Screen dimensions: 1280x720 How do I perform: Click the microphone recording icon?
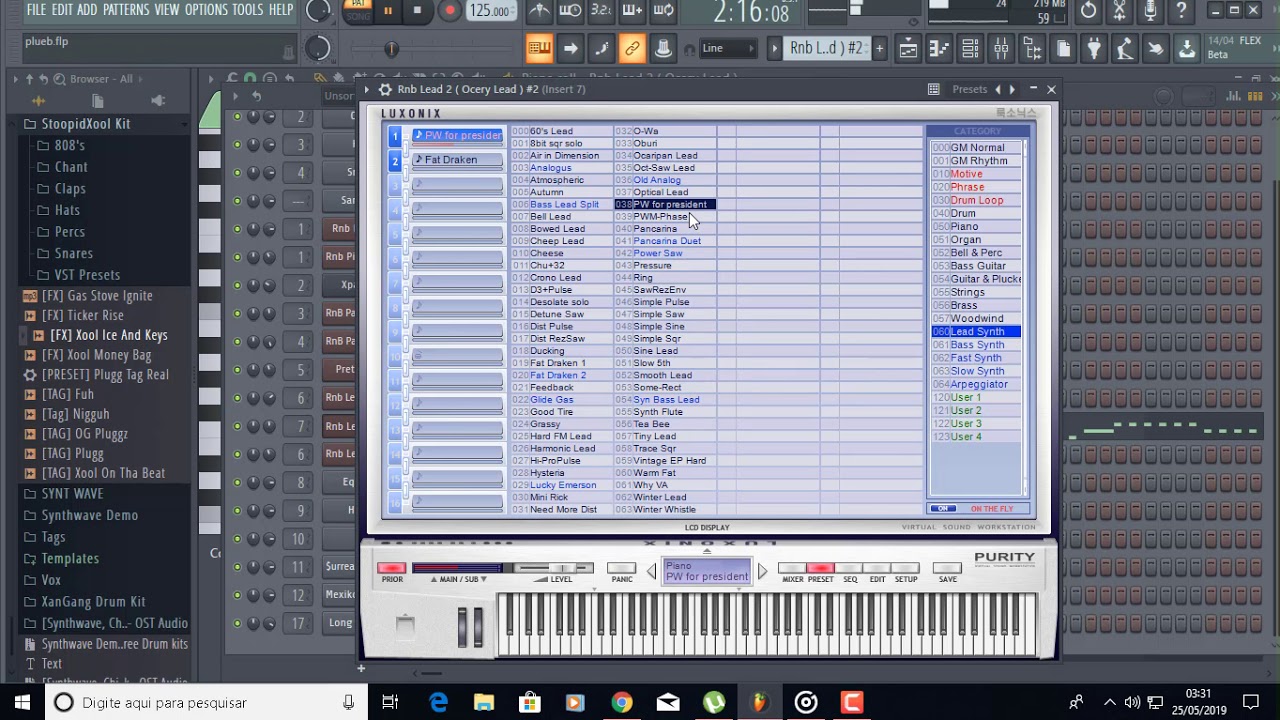click(x=1150, y=11)
